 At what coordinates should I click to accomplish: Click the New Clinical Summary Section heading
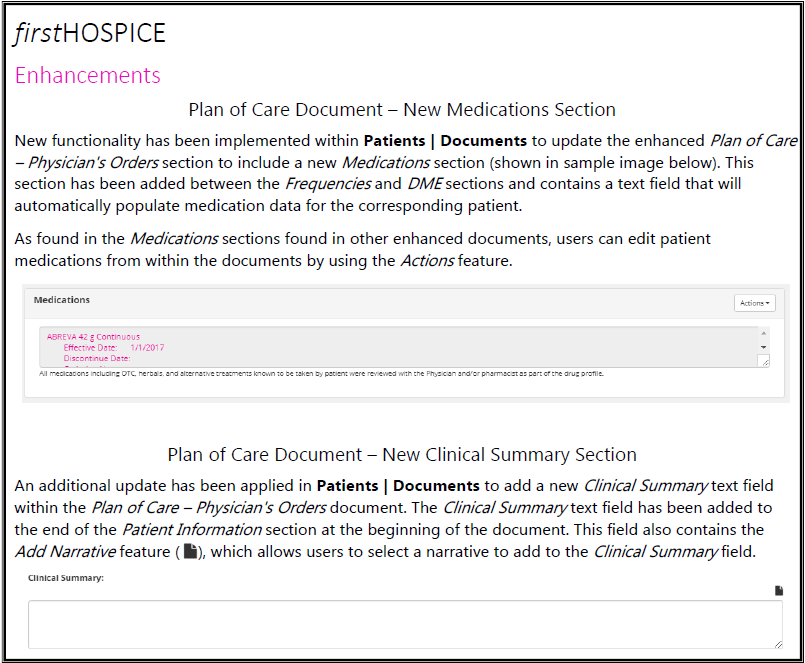402,455
